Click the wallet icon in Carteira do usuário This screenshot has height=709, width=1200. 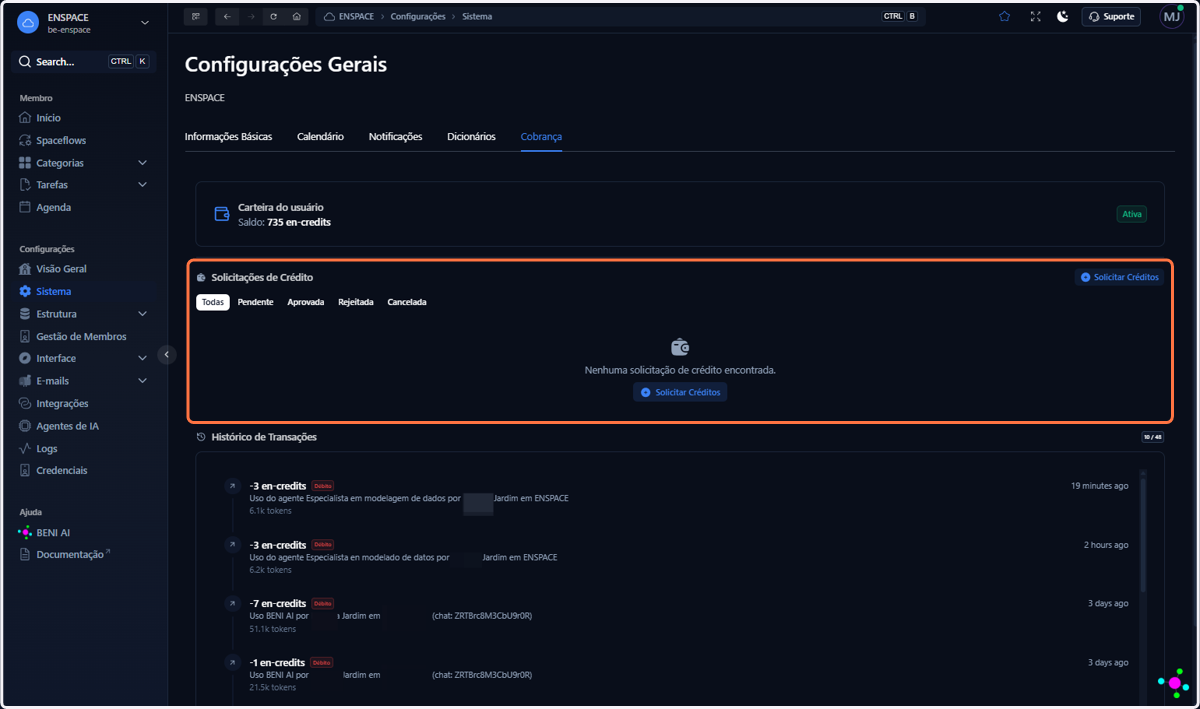point(222,214)
